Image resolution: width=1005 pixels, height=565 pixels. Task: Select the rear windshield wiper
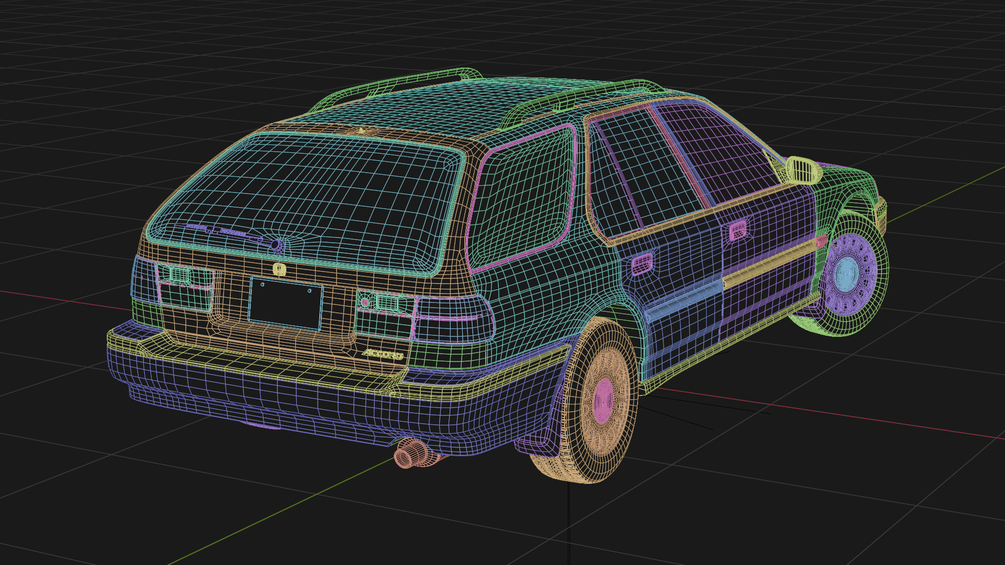tap(234, 234)
